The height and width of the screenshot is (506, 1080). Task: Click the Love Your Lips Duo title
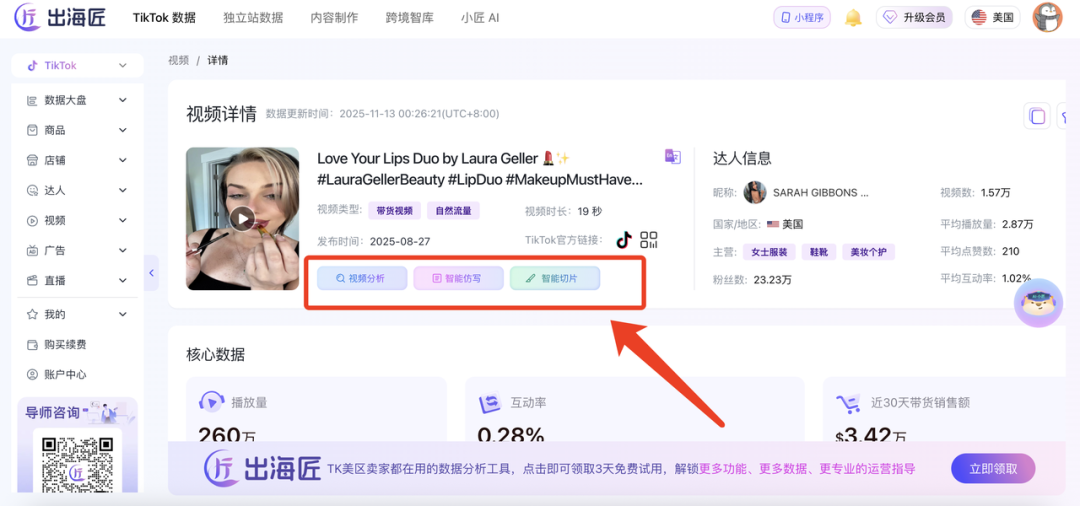pos(480,169)
